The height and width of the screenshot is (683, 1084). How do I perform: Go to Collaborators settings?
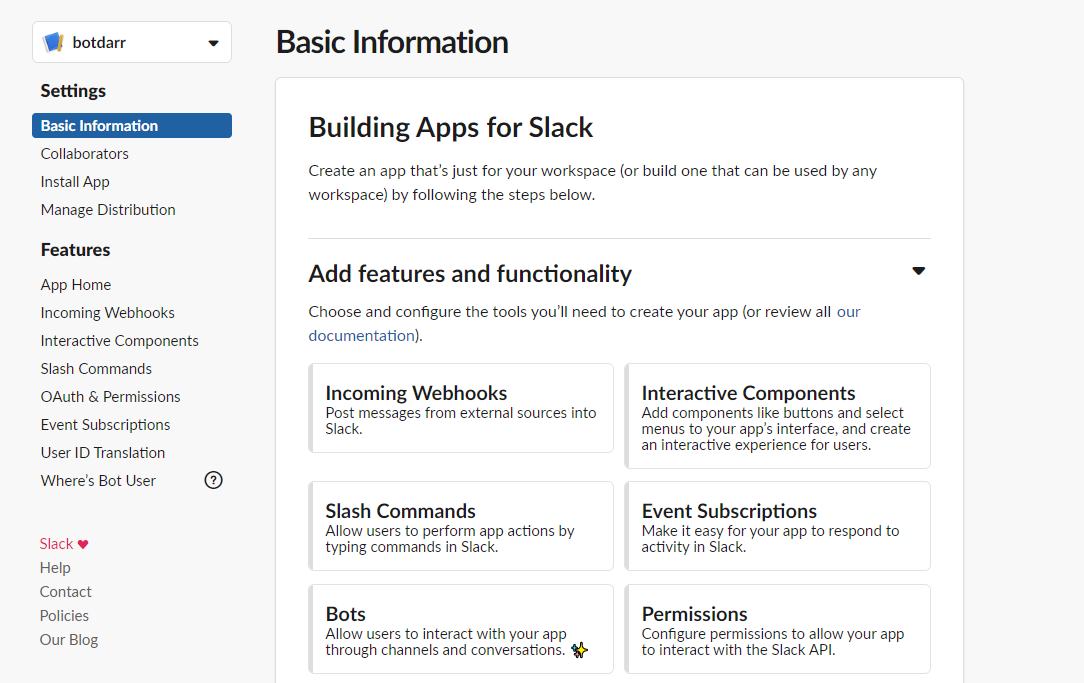[85, 154]
